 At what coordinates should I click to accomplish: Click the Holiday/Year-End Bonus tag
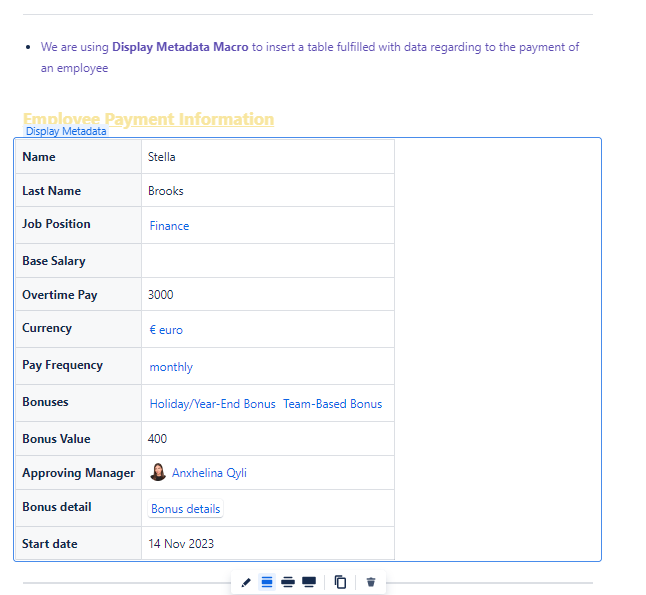click(212, 404)
